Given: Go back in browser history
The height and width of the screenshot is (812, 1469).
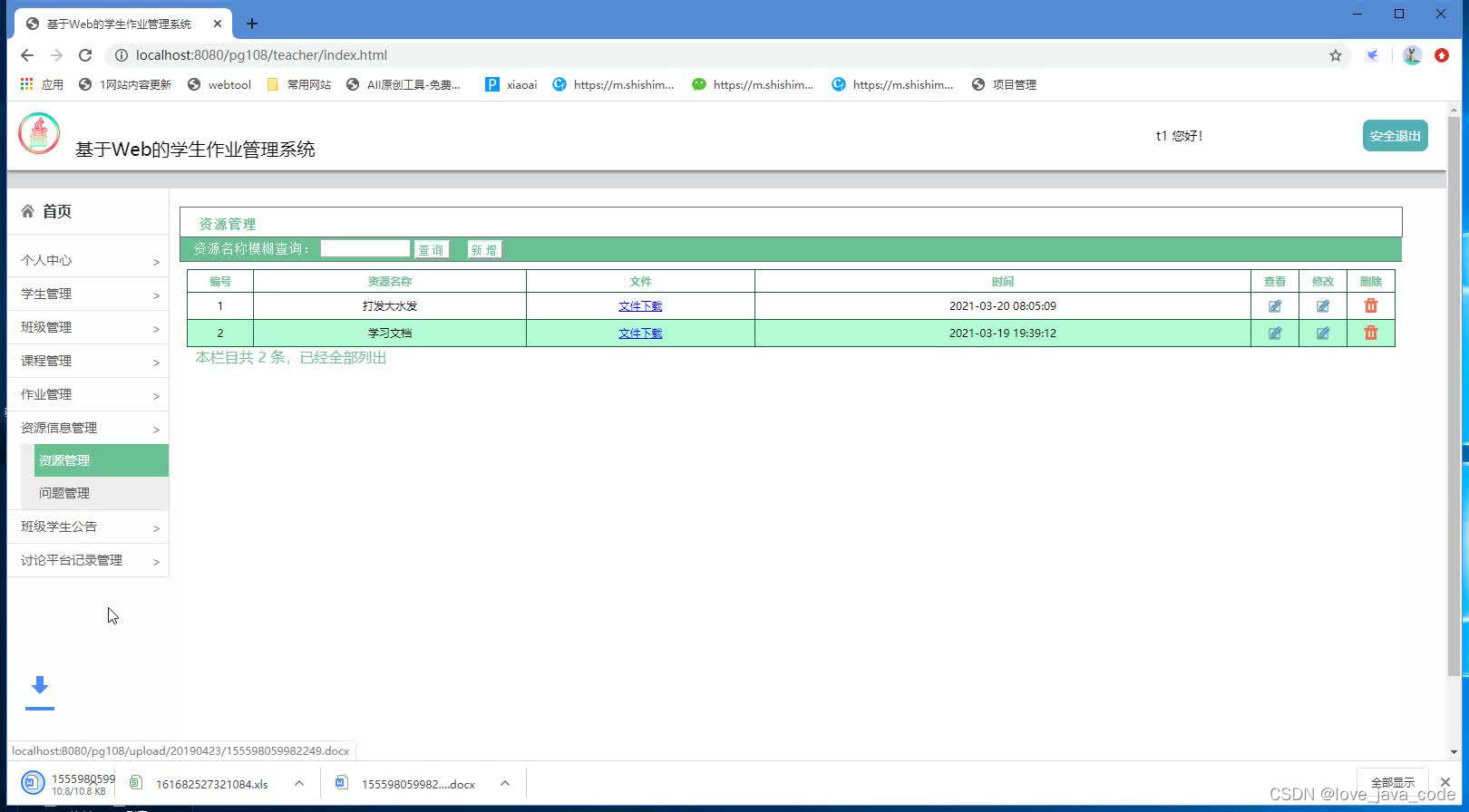Looking at the screenshot, I should coord(26,55).
